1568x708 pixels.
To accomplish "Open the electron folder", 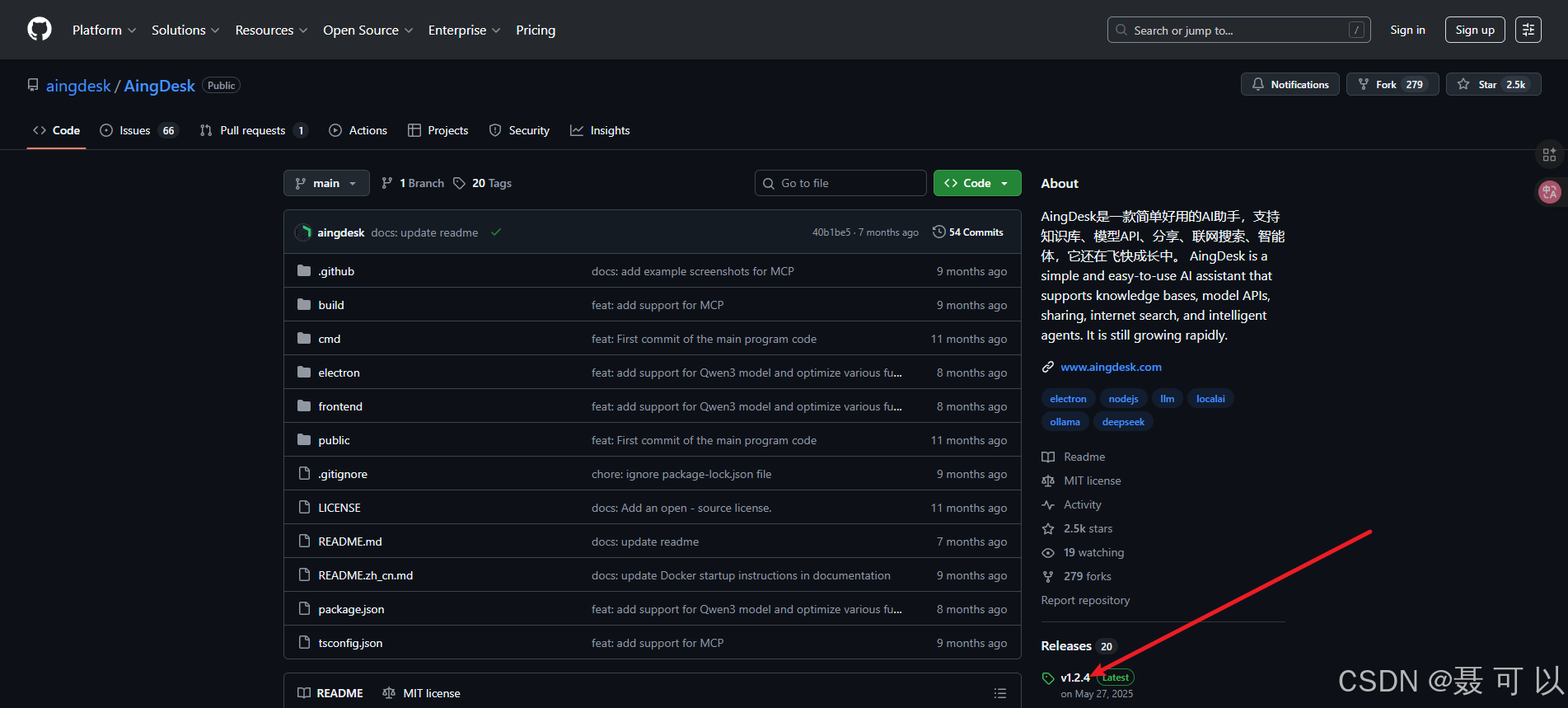I will [339, 373].
